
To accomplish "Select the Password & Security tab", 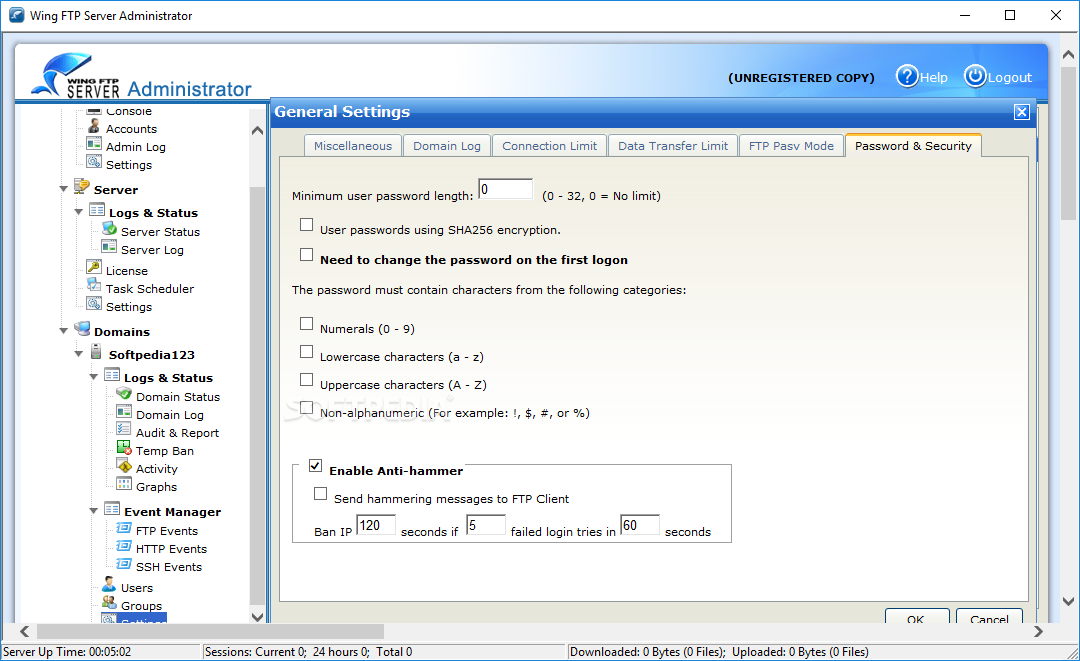I will pyautogui.click(x=913, y=146).
